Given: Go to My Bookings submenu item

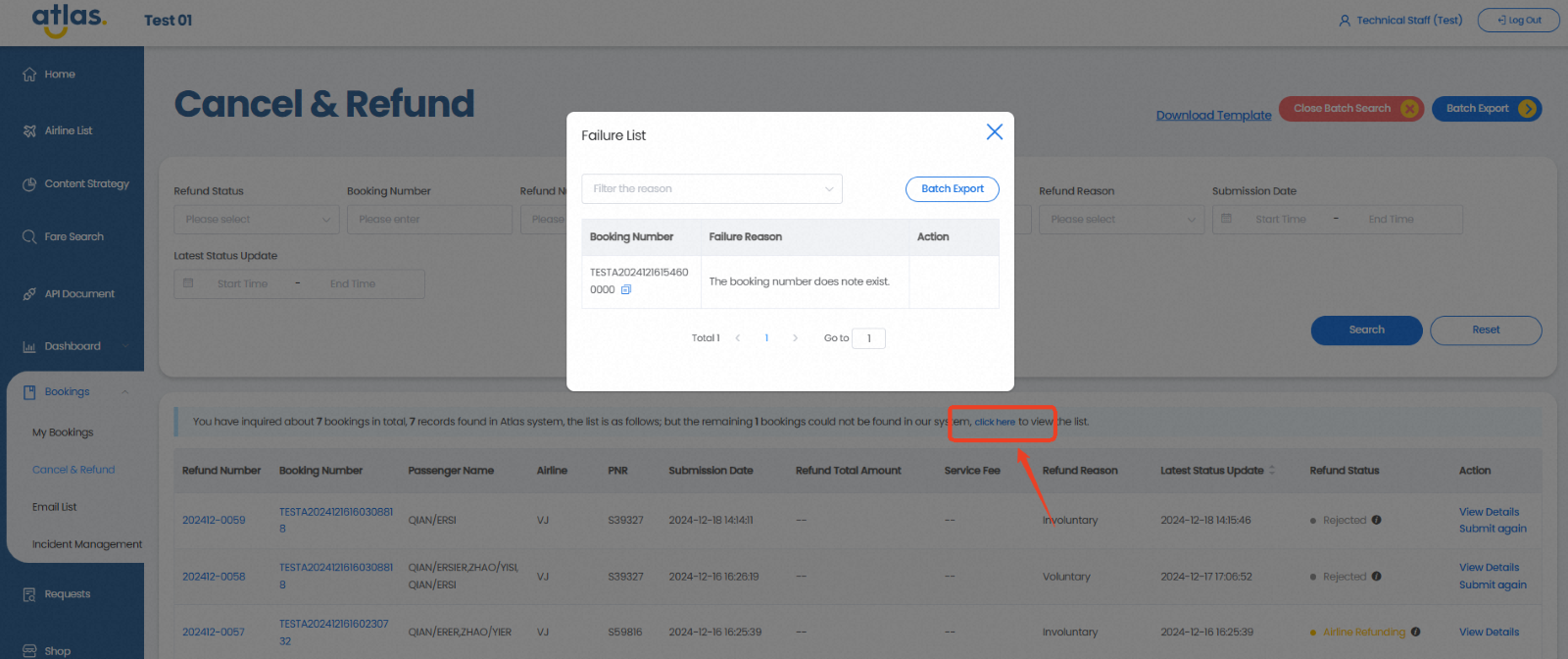Looking at the screenshot, I should pyautogui.click(x=63, y=432).
